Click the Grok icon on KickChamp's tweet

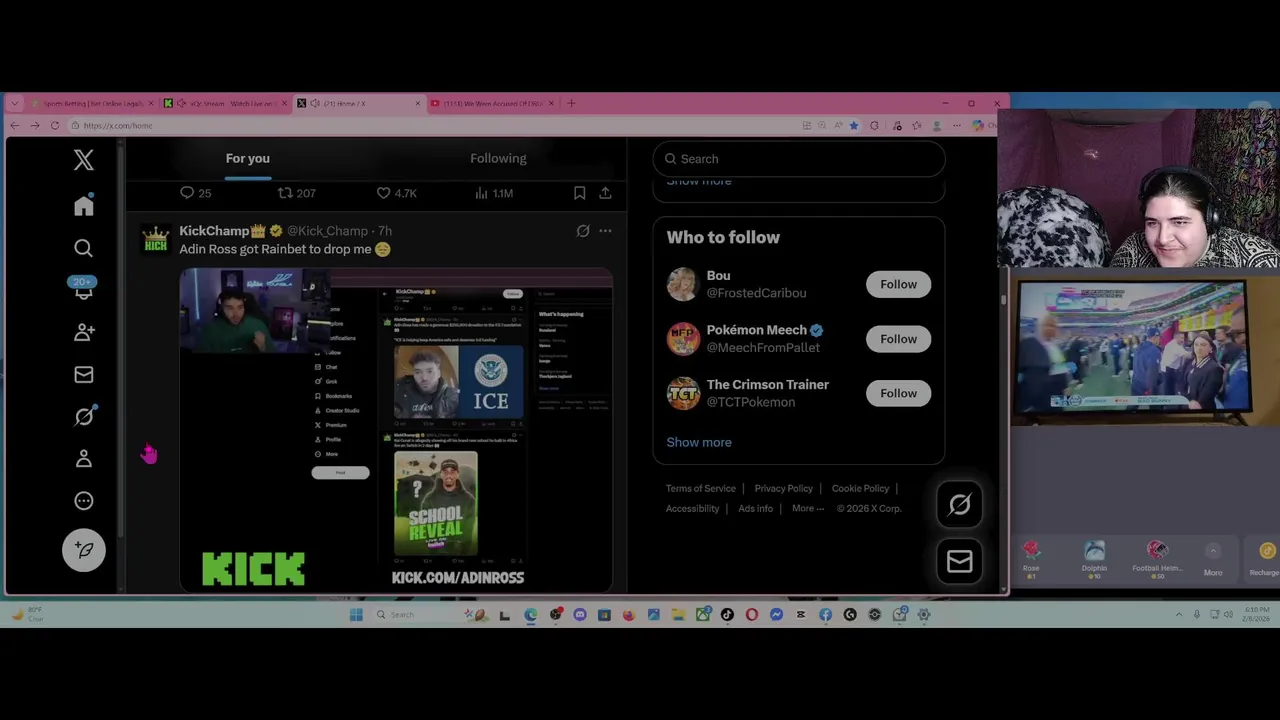pos(583,231)
